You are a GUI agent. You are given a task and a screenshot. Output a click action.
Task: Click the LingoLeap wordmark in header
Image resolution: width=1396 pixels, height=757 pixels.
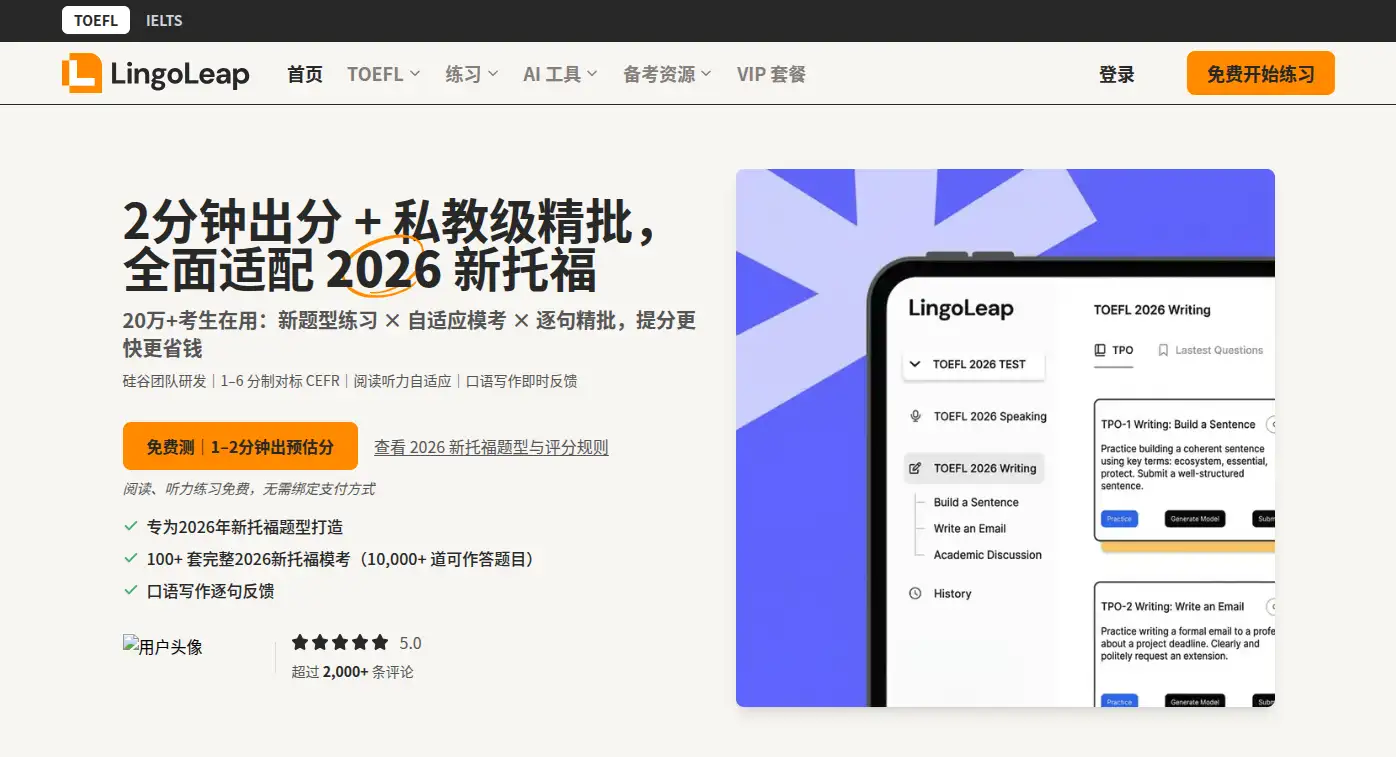pyautogui.click(x=180, y=74)
